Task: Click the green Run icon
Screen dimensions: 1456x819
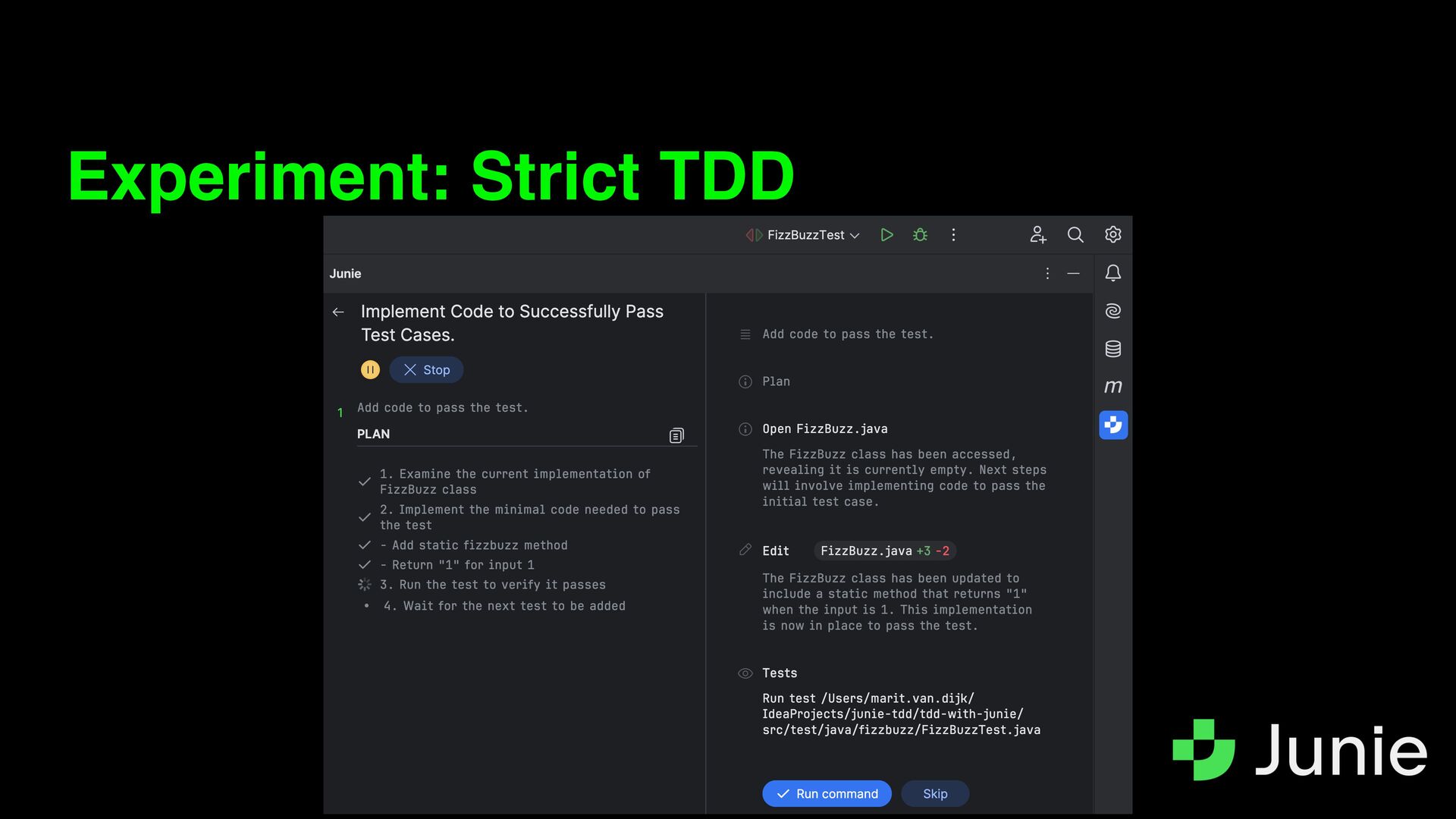Action: (886, 235)
